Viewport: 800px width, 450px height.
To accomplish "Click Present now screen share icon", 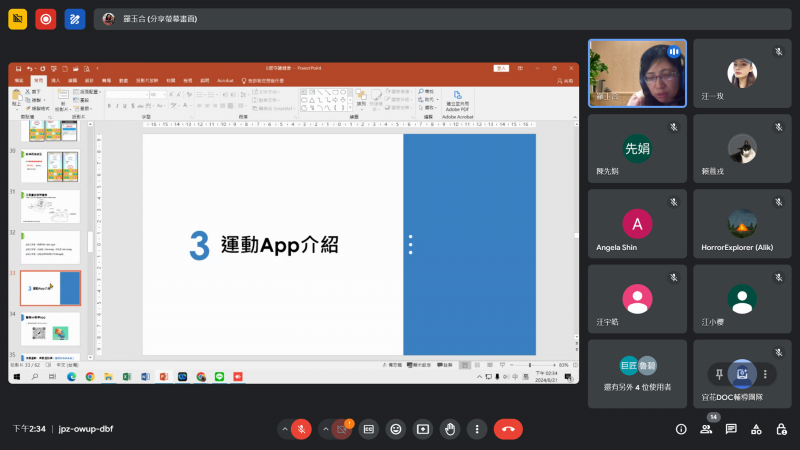I will [x=423, y=429].
